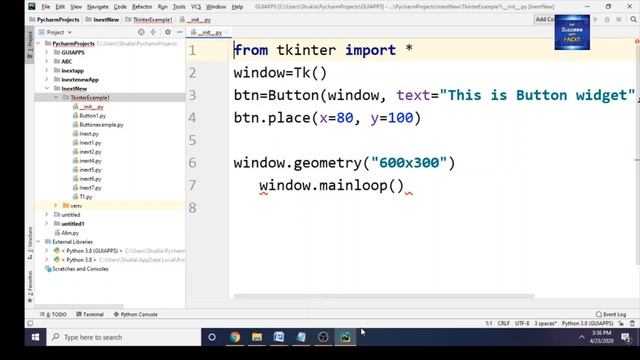
Task: Click CRLF line separator in status bar
Action: 503,323
